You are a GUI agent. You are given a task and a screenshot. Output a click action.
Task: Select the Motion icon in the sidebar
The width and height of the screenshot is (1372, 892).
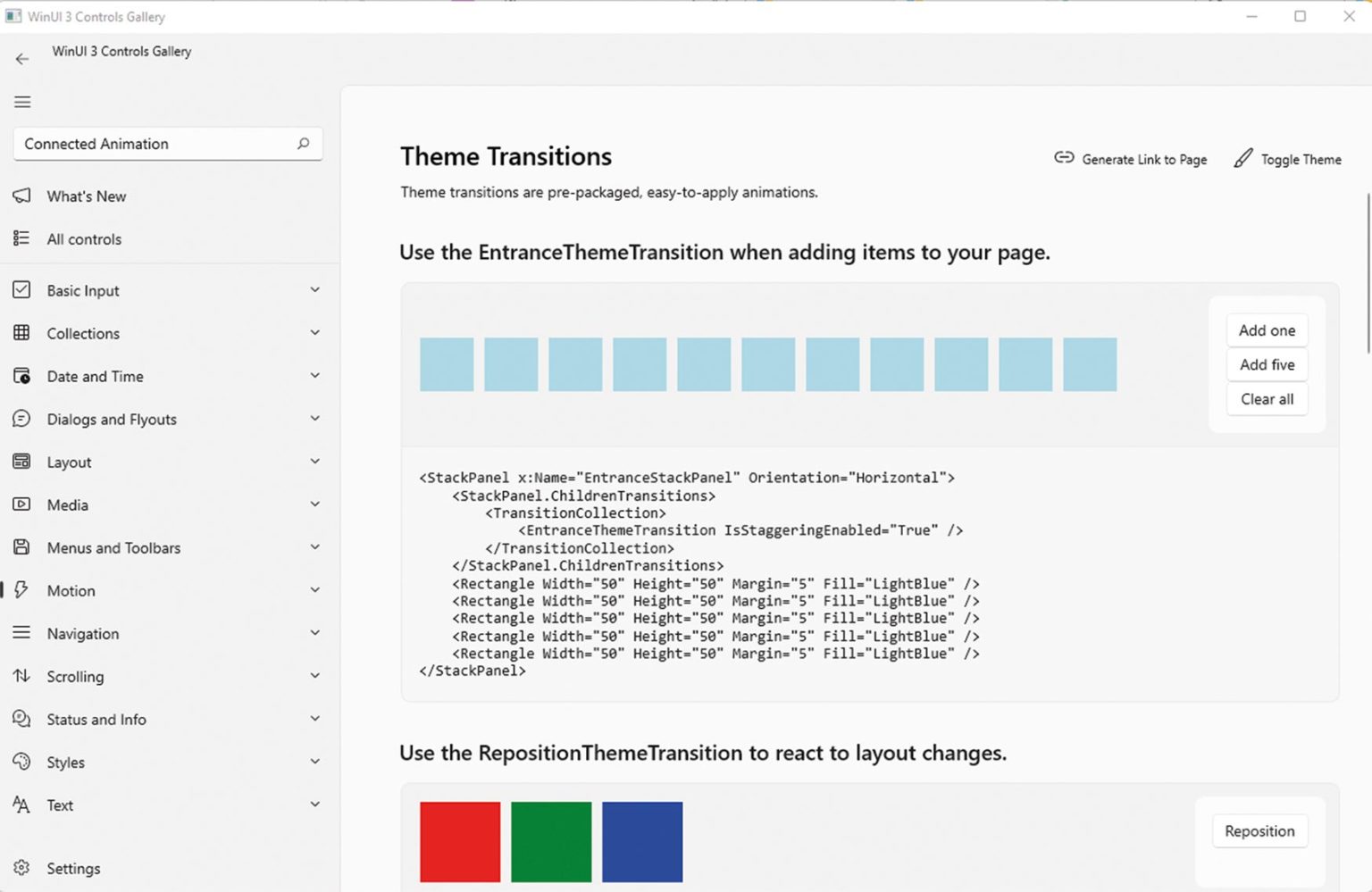(21, 590)
